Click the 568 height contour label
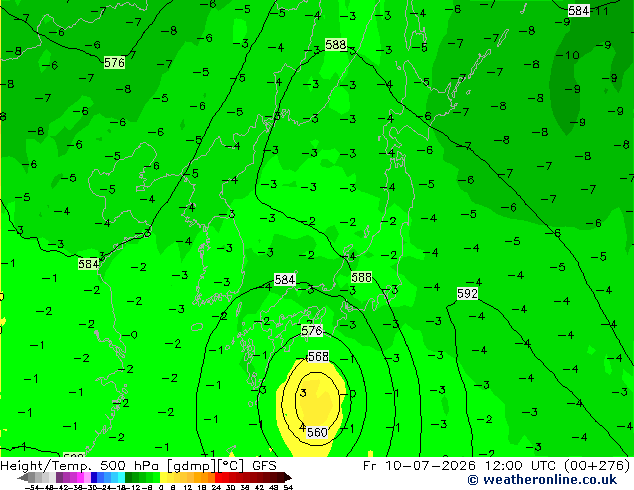Image resolution: width=634 pixels, height=490 pixels. point(318,357)
